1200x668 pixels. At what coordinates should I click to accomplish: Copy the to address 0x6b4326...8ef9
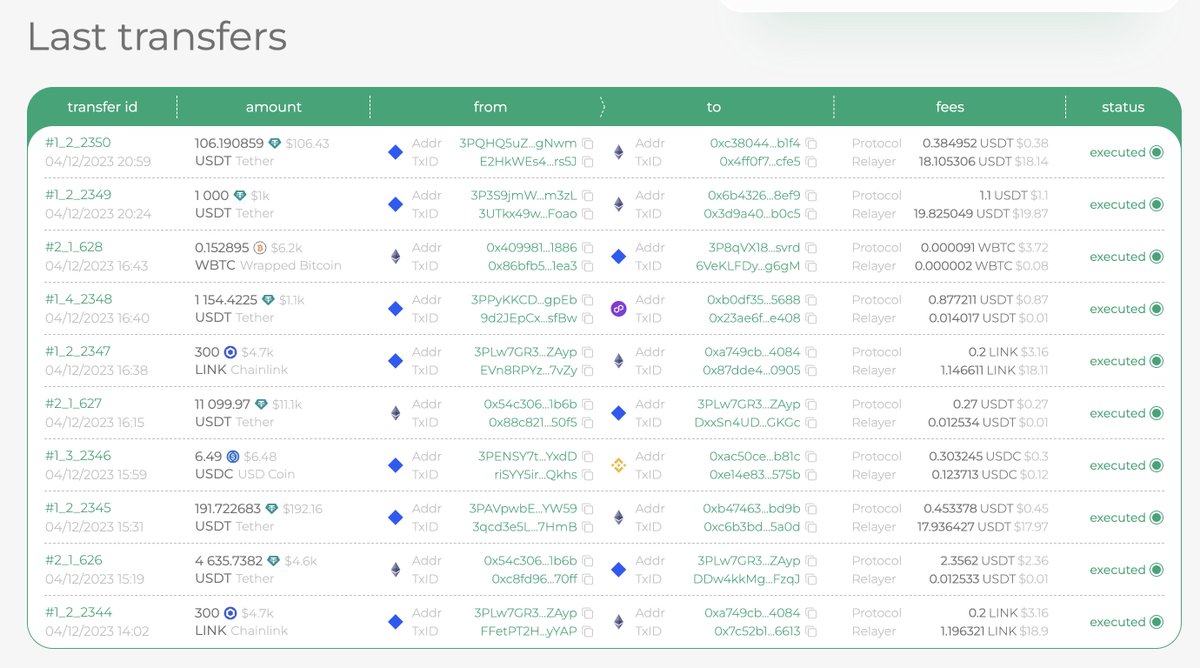click(x=811, y=196)
